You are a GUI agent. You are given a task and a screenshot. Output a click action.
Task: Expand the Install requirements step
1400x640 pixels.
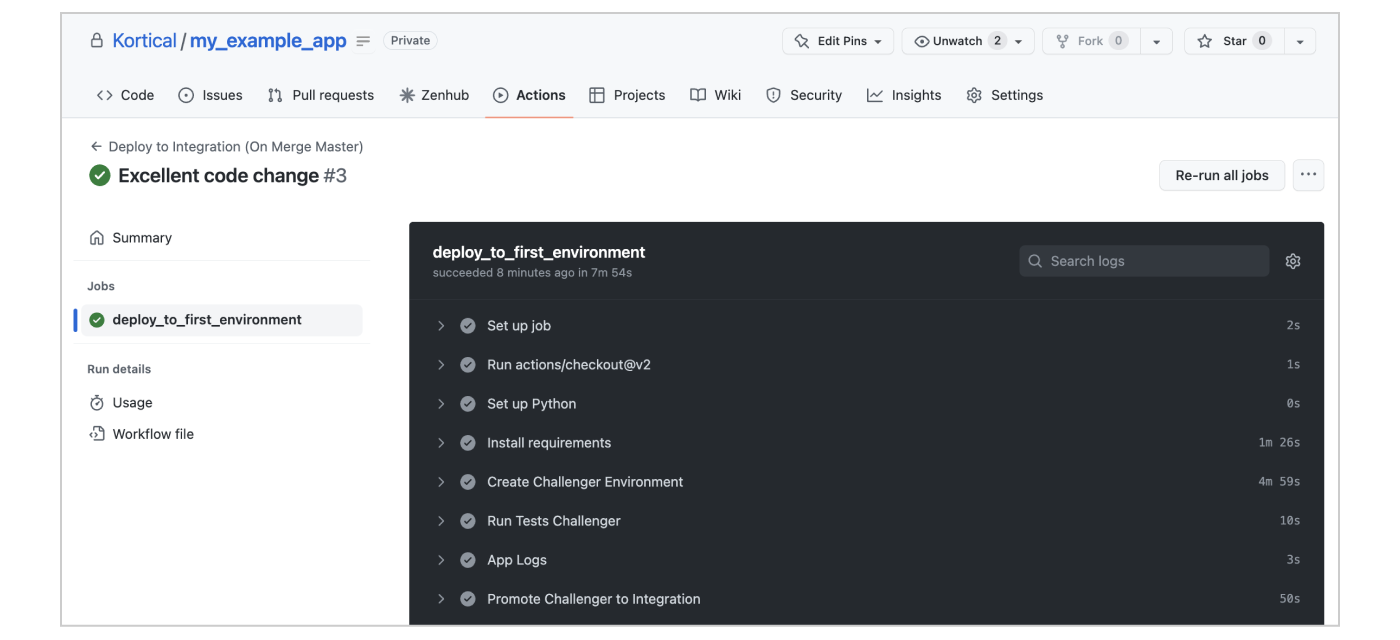[x=441, y=442]
